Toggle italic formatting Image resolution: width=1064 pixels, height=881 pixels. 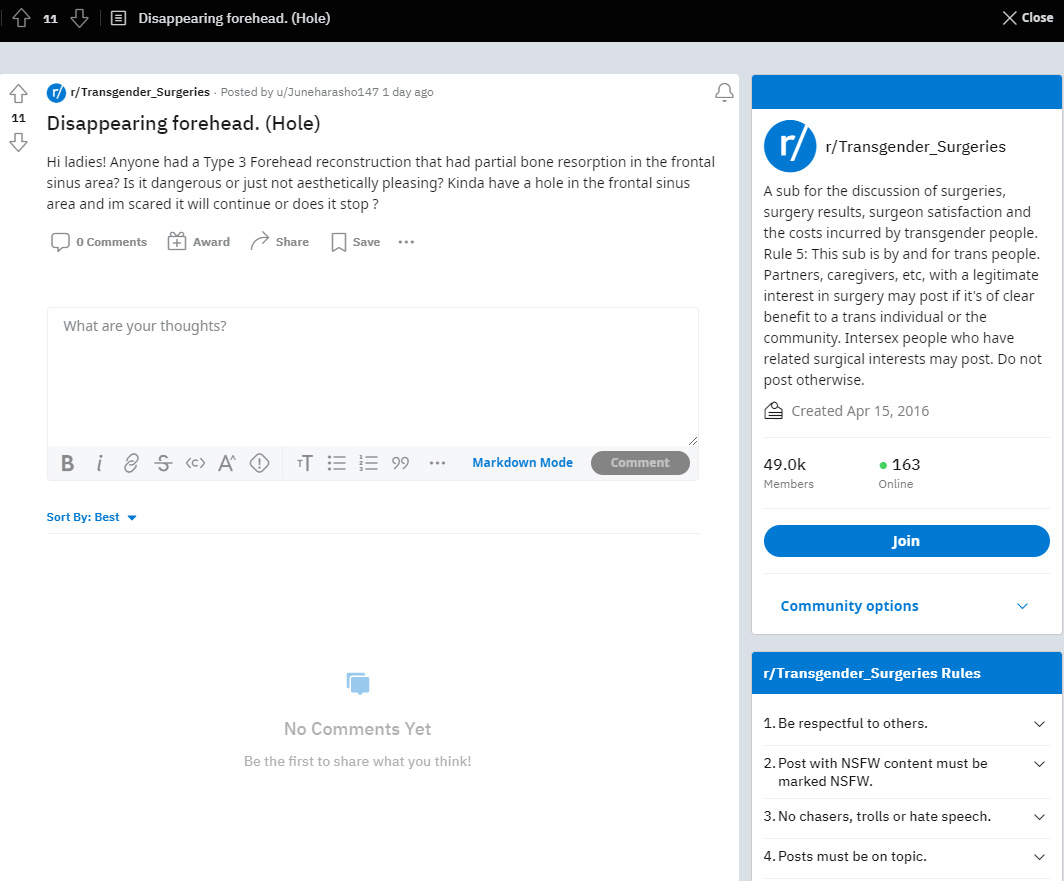tap(99, 463)
